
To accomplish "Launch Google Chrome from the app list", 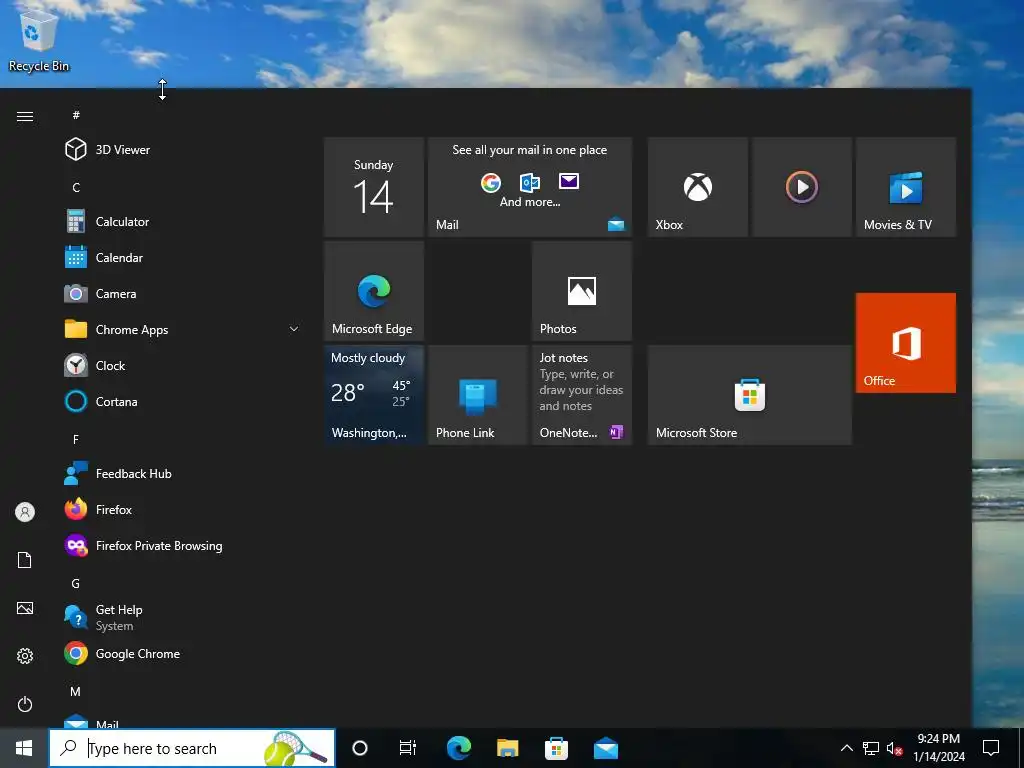I will coord(183,653).
